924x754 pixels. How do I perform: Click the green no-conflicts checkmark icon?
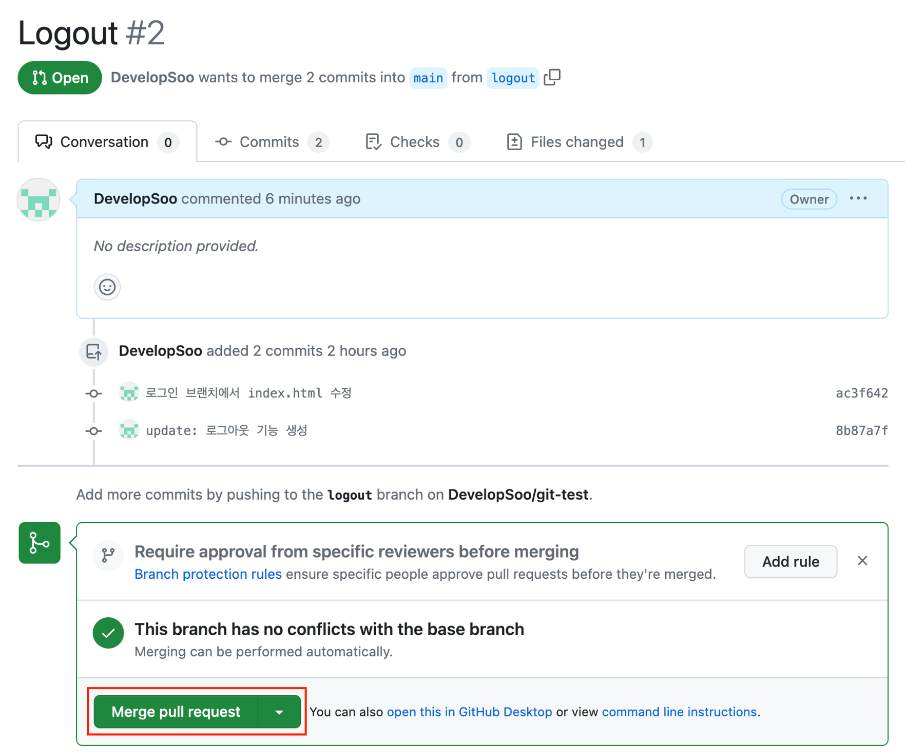108,633
